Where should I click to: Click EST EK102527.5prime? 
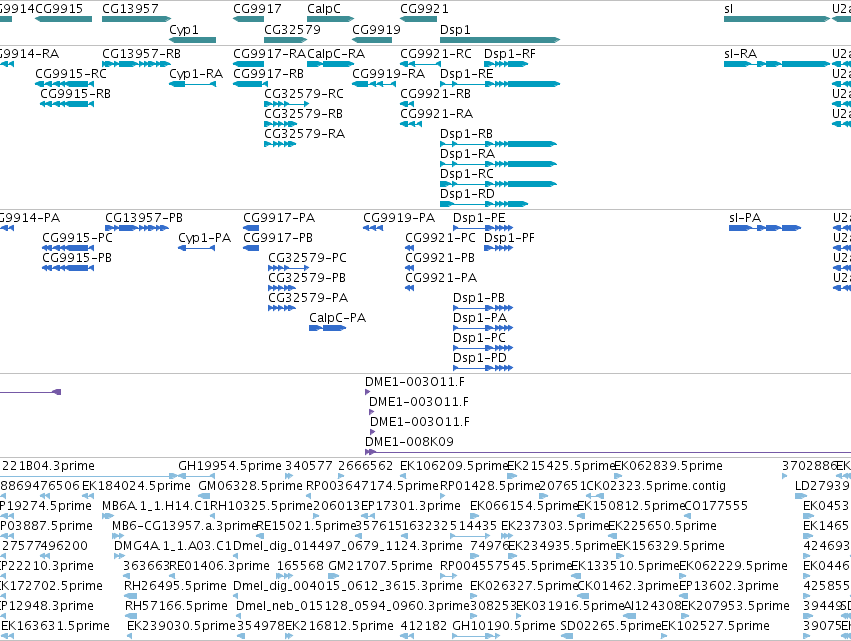coord(665,636)
